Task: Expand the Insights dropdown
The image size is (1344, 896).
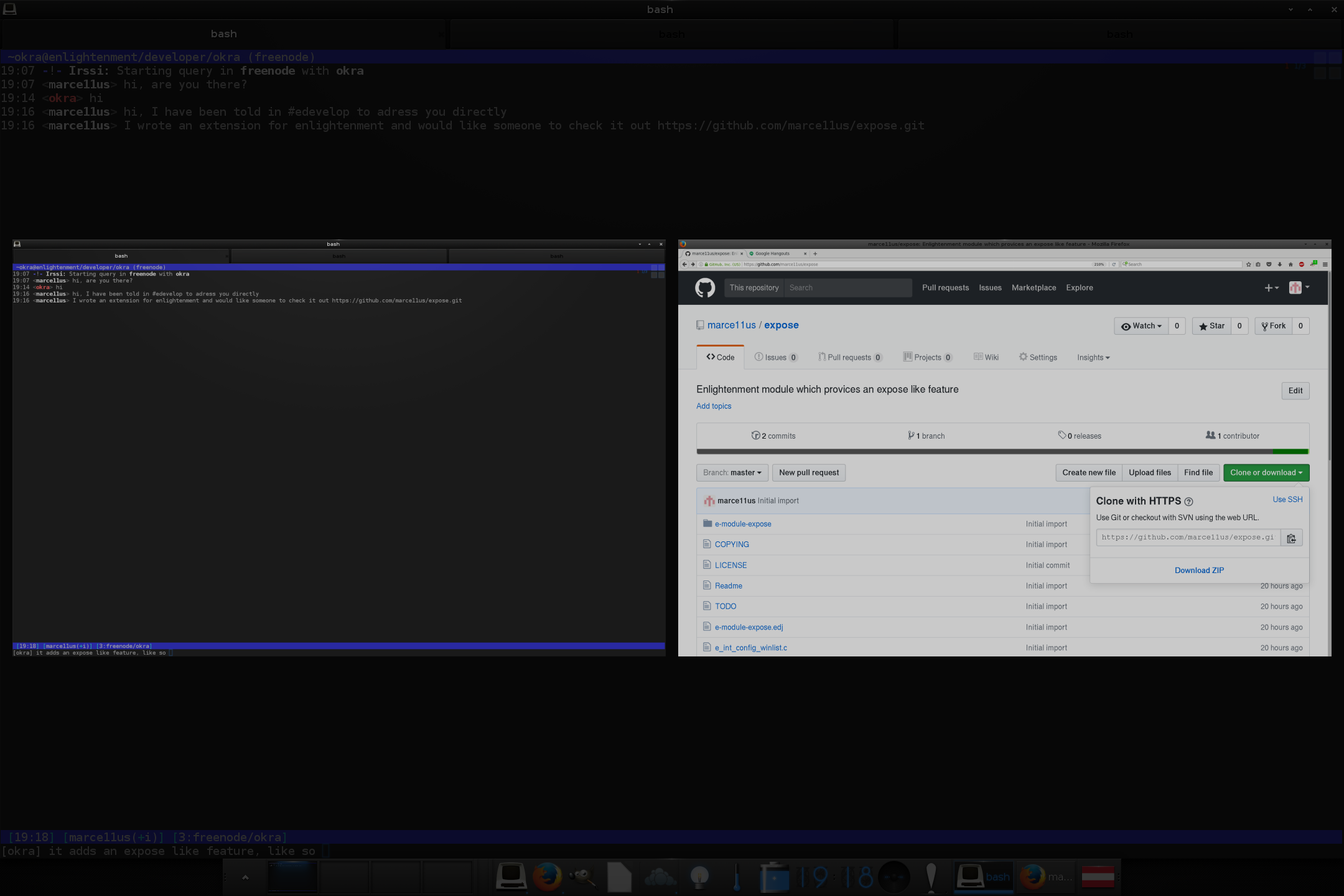Action: point(1093,358)
